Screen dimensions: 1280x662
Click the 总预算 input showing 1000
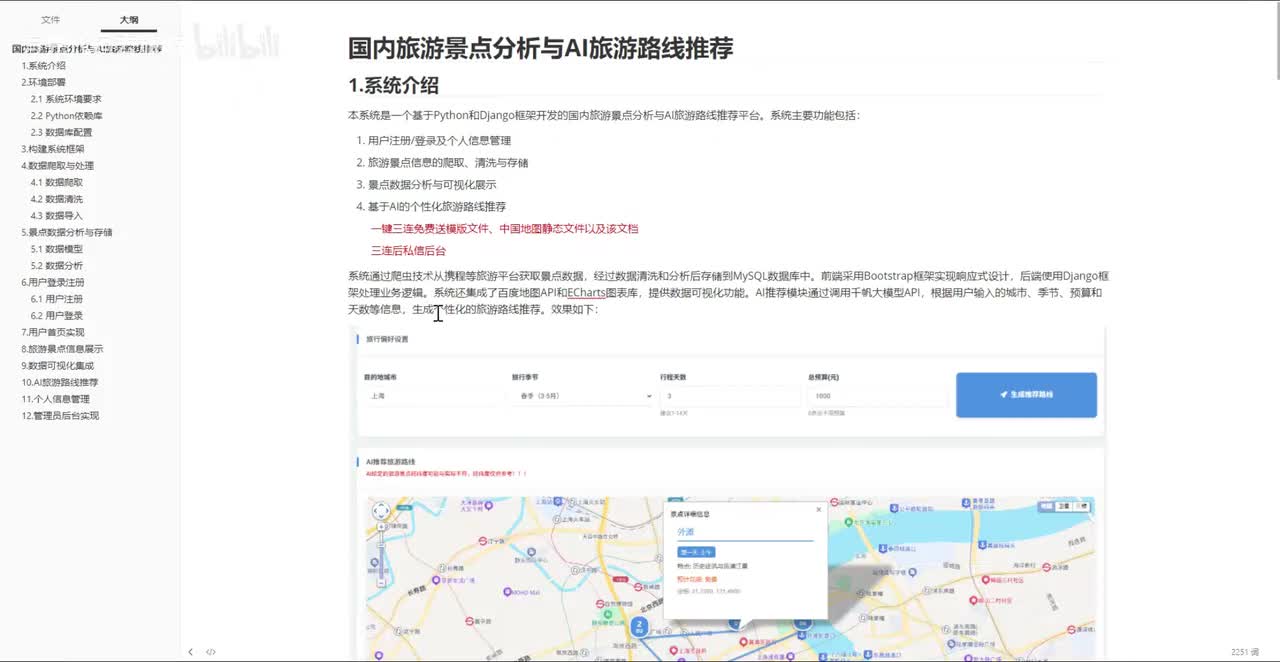point(877,396)
